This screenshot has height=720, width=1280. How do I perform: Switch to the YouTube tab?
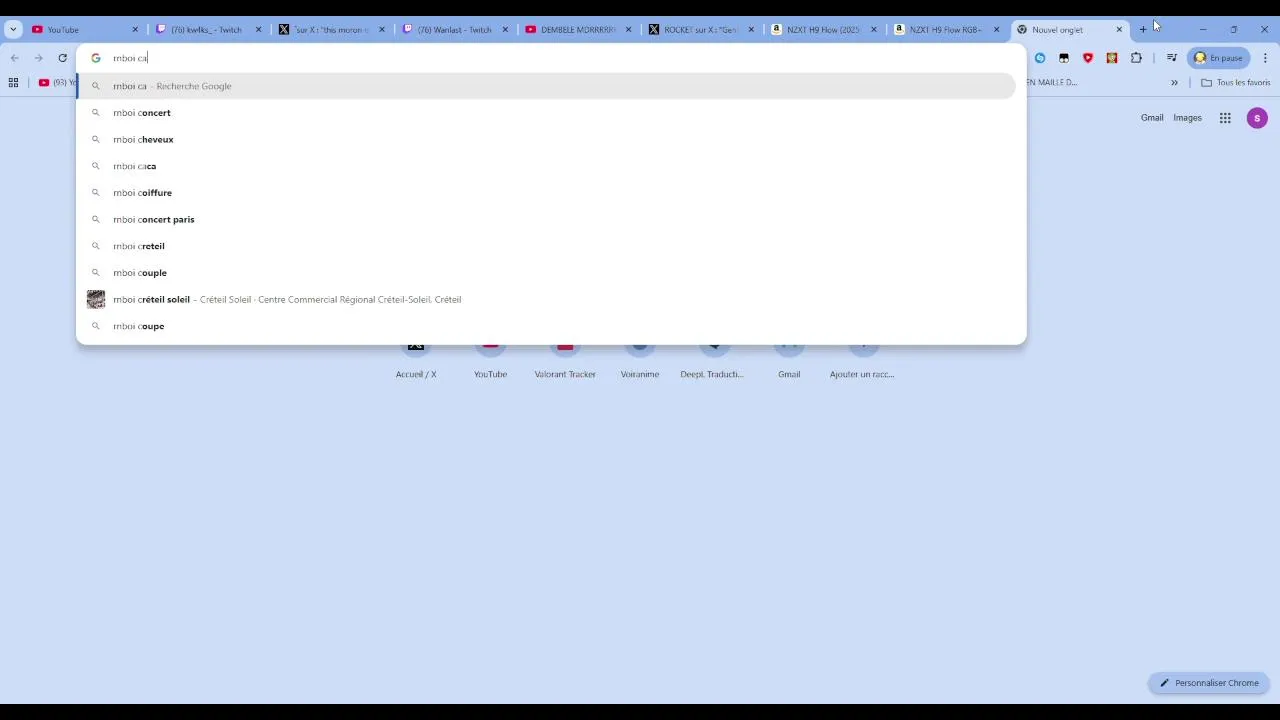(84, 29)
